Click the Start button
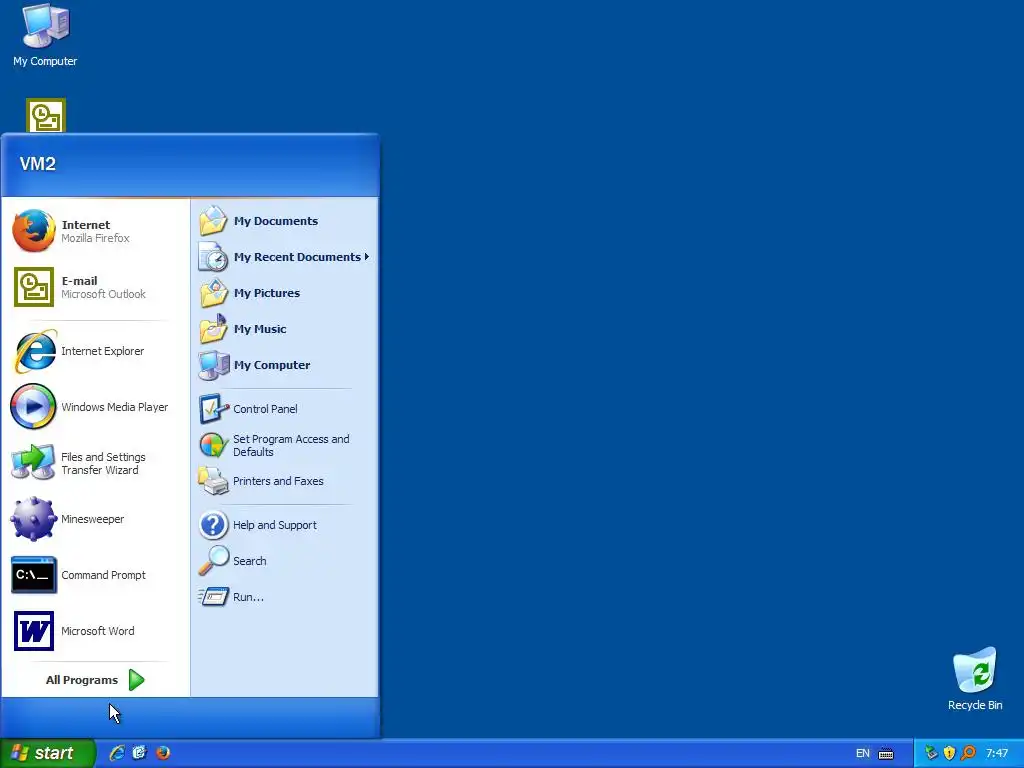The height and width of the screenshot is (768, 1024). click(47, 753)
